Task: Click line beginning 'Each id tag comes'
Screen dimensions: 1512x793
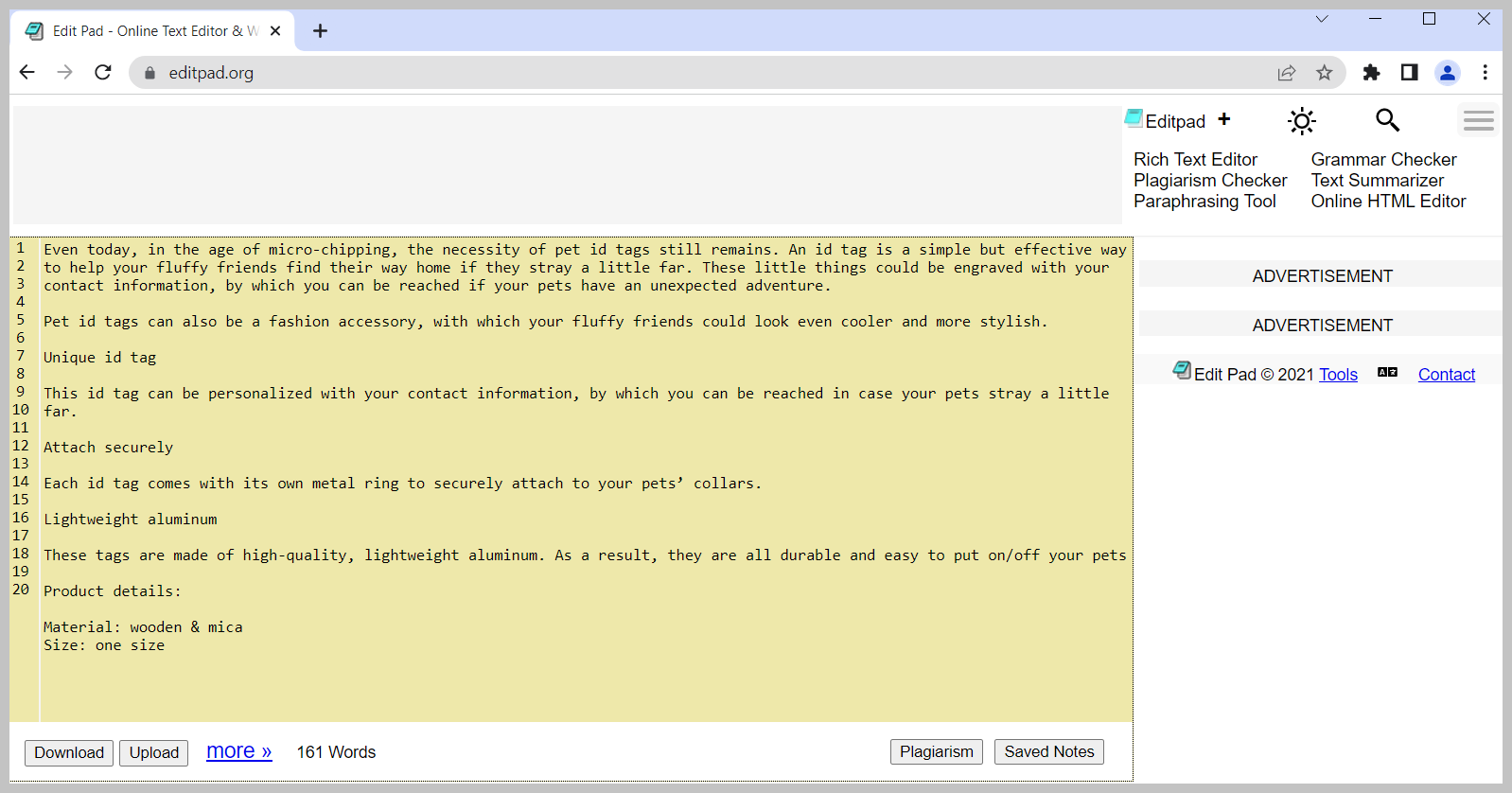Action: (x=402, y=484)
